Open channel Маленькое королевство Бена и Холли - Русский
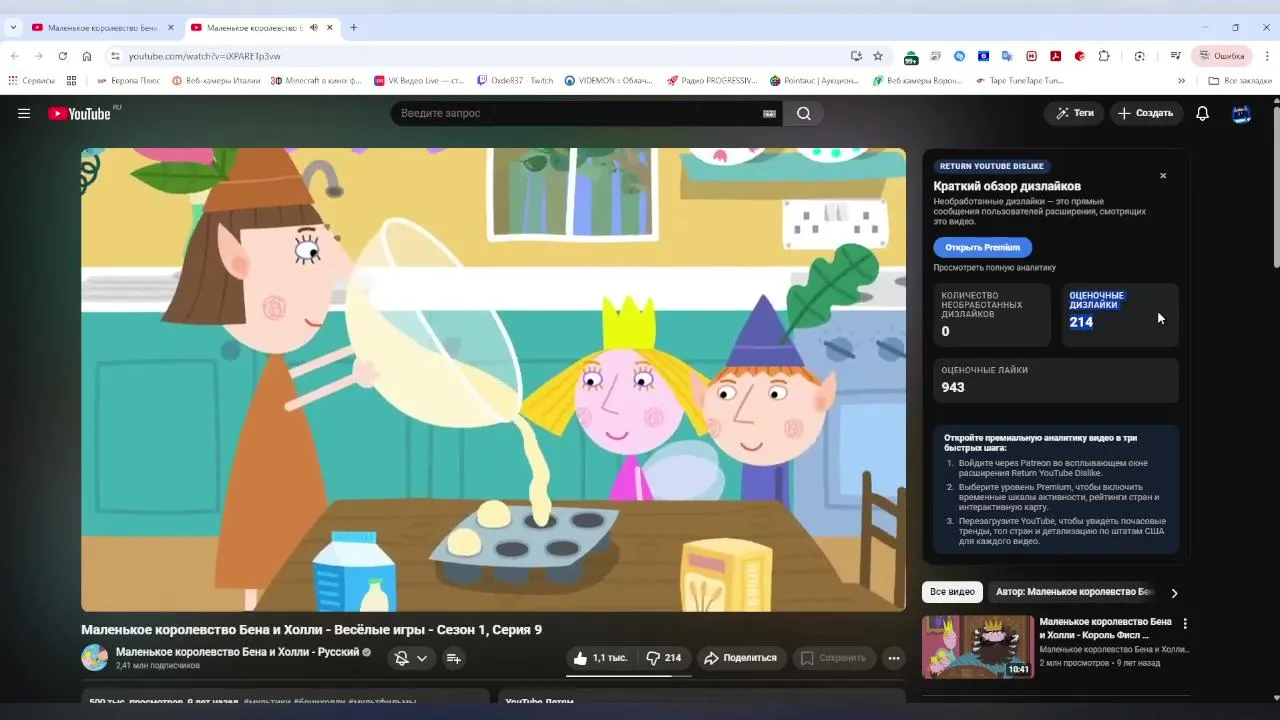Viewport: 1280px width, 720px height. coord(237,652)
